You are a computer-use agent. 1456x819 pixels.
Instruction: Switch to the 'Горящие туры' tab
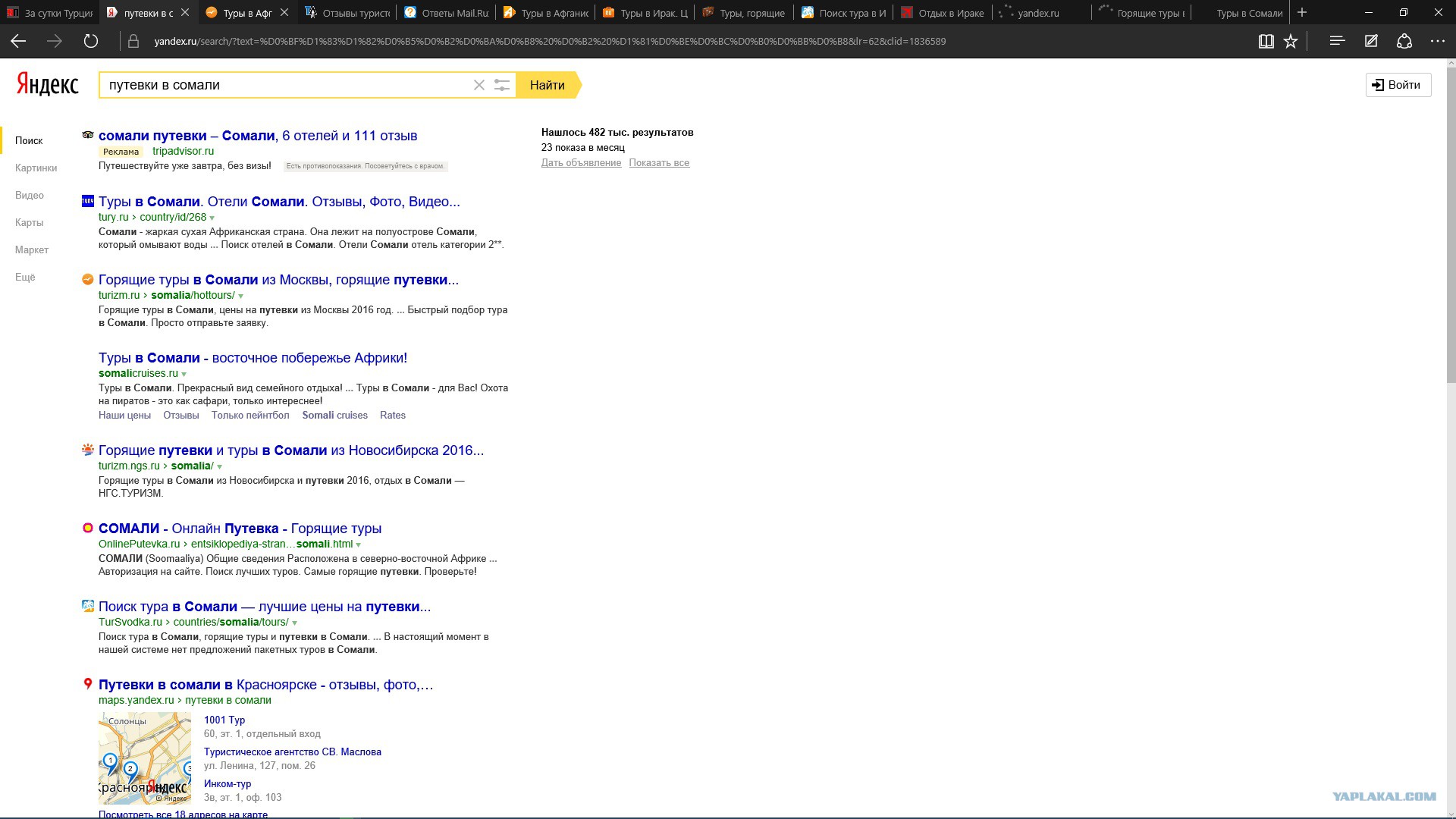[x=1141, y=13]
